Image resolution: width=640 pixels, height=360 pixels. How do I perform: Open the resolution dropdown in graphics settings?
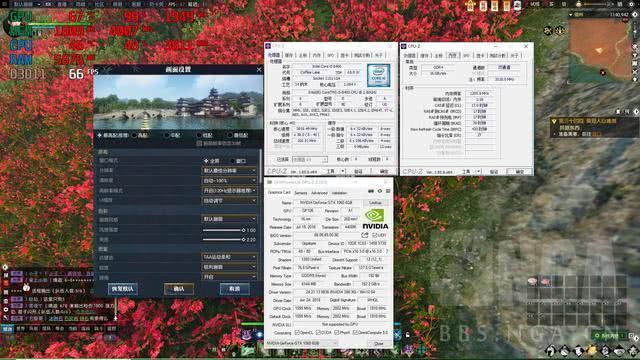tap(229, 171)
